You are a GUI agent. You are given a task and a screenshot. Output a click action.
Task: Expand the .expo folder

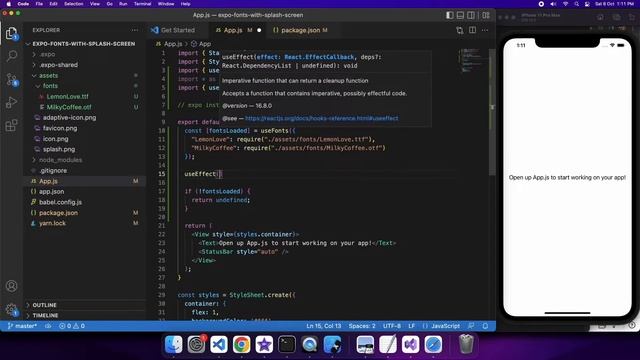tap(47, 54)
